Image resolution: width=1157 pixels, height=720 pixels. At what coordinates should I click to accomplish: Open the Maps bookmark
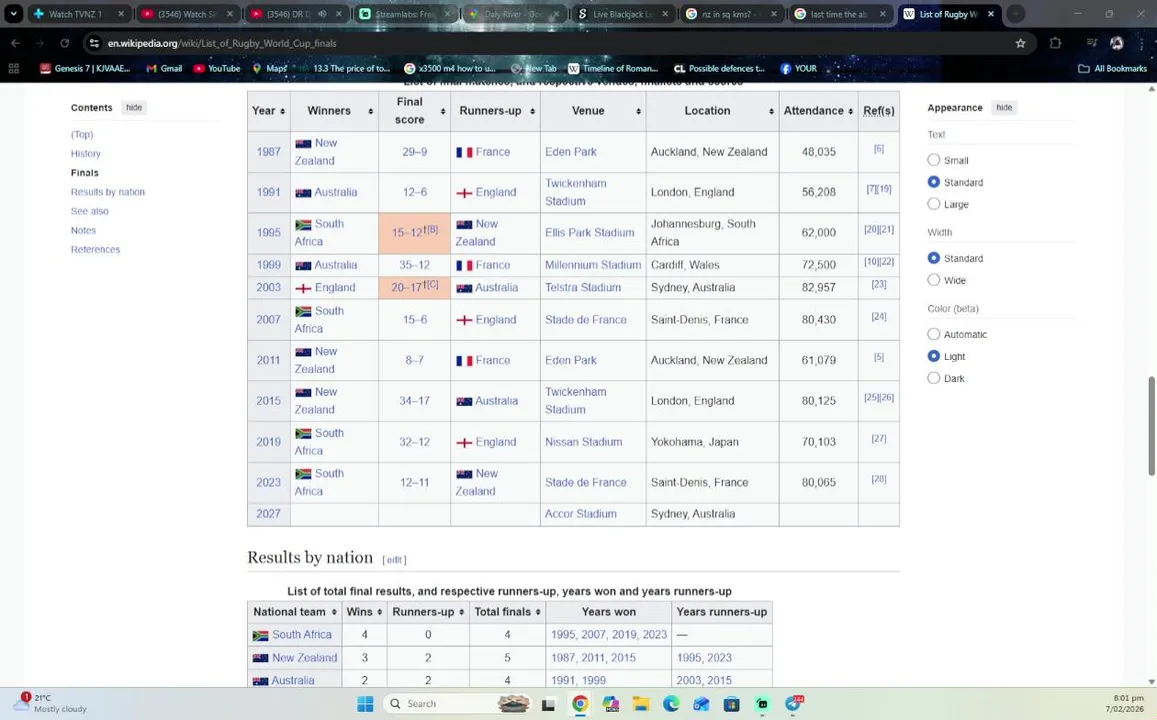(269, 69)
